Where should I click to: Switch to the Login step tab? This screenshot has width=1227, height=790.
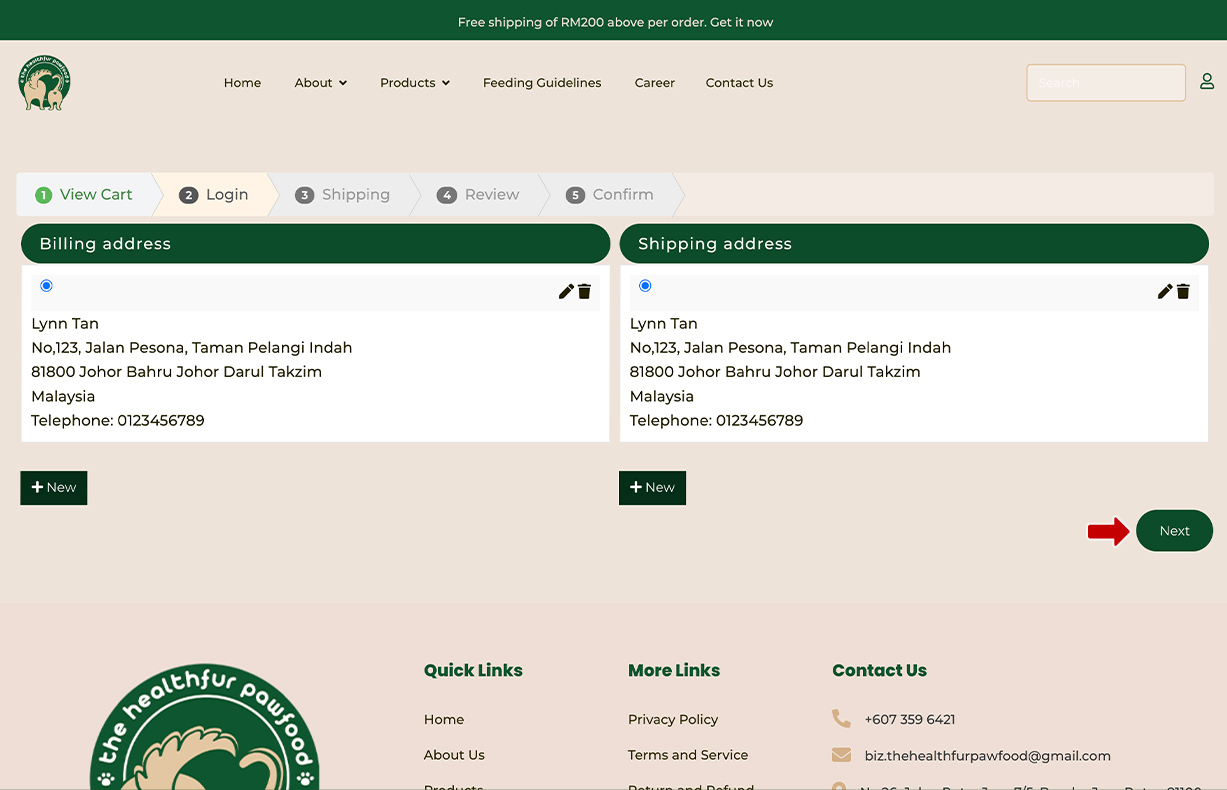pyautogui.click(x=214, y=195)
